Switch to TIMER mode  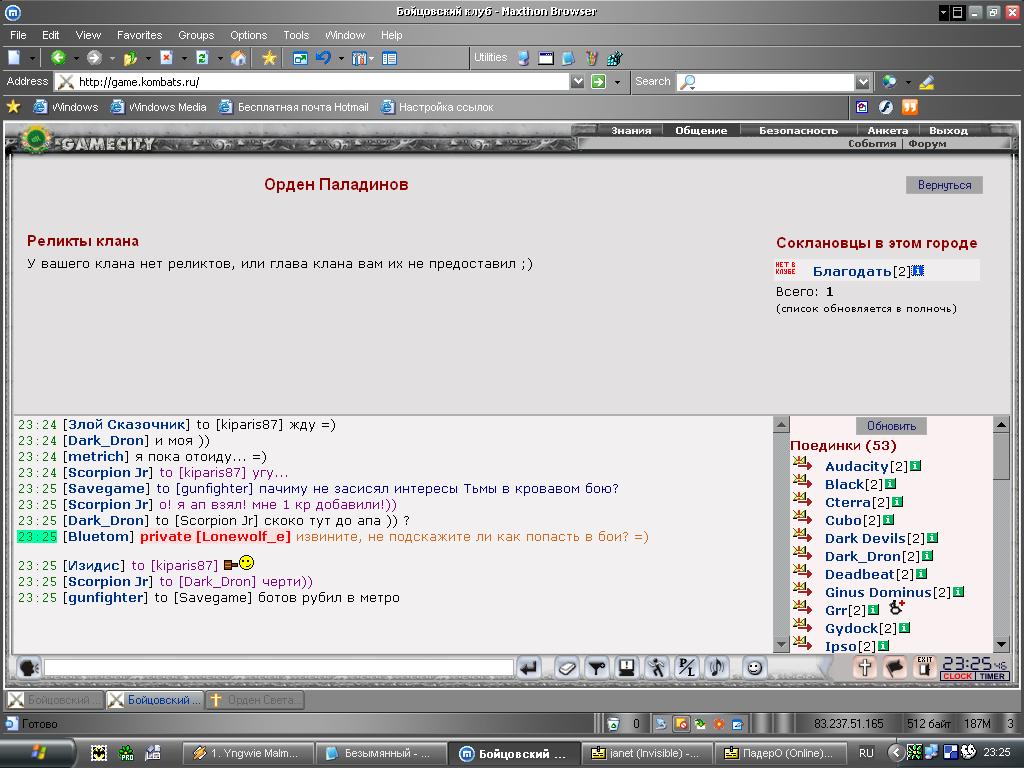click(992, 677)
